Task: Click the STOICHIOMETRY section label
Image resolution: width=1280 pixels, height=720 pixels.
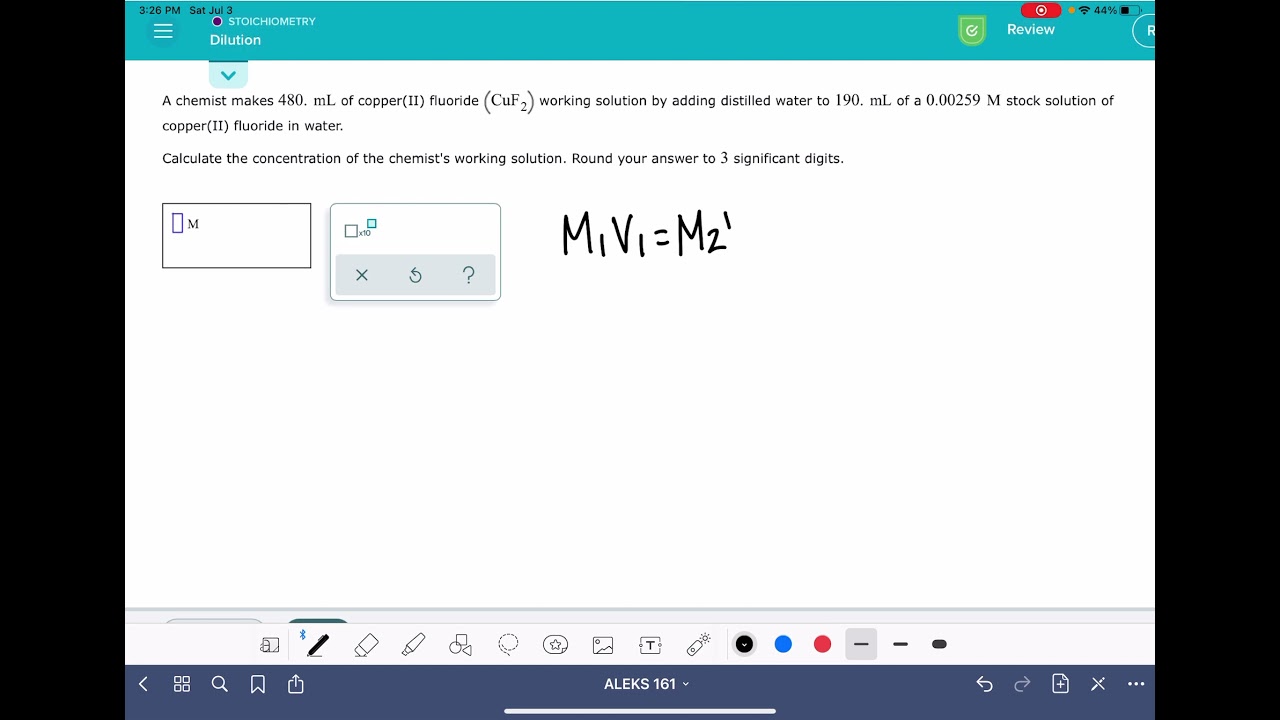Action: 271,21
